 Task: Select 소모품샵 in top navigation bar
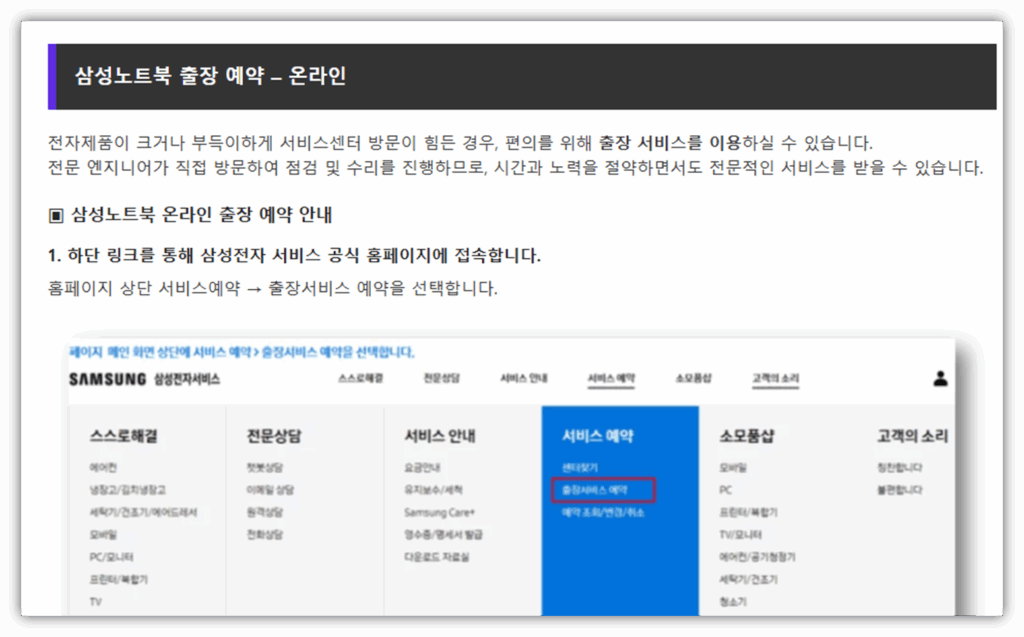[x=693, y=379]
